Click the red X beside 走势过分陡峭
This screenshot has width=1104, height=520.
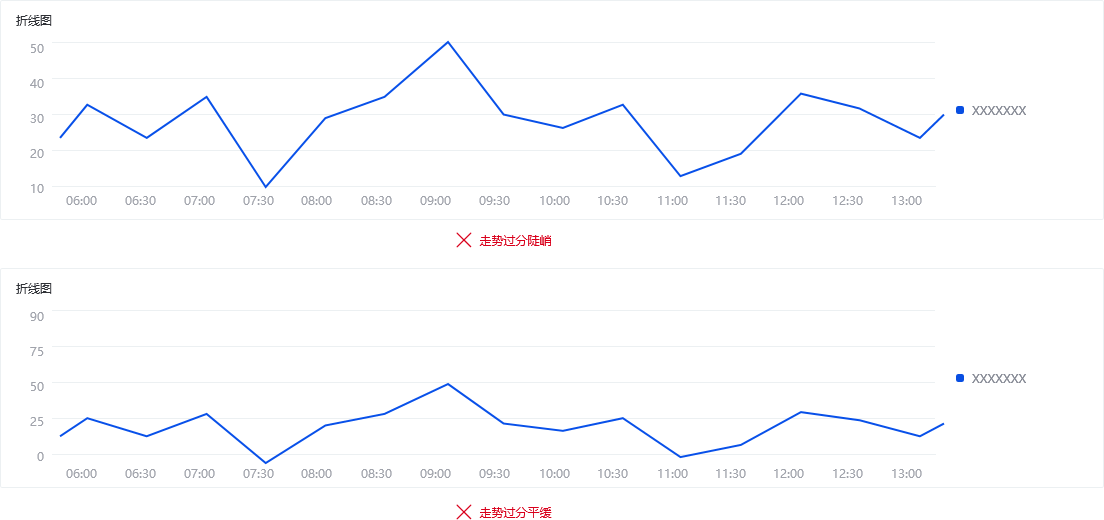463,240
